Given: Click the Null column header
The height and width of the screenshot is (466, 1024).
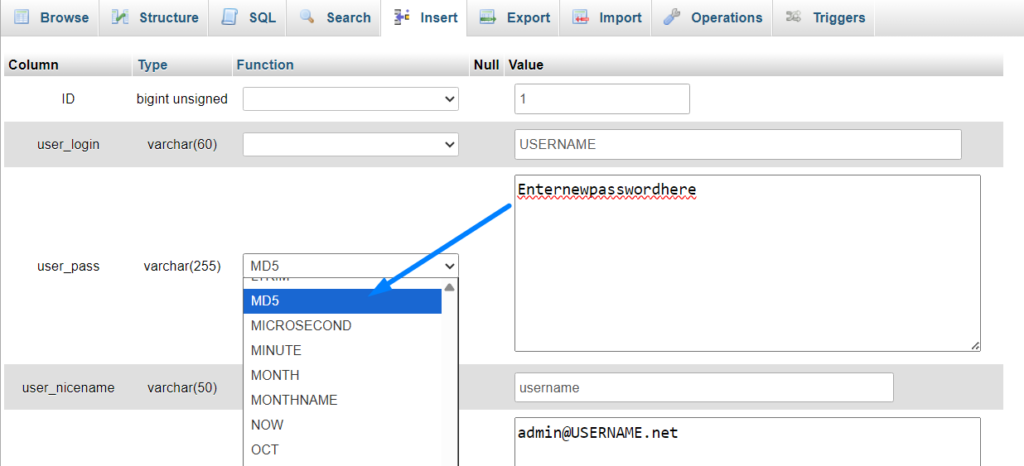Looking at the screenshot, I should (x=487, y=65).
